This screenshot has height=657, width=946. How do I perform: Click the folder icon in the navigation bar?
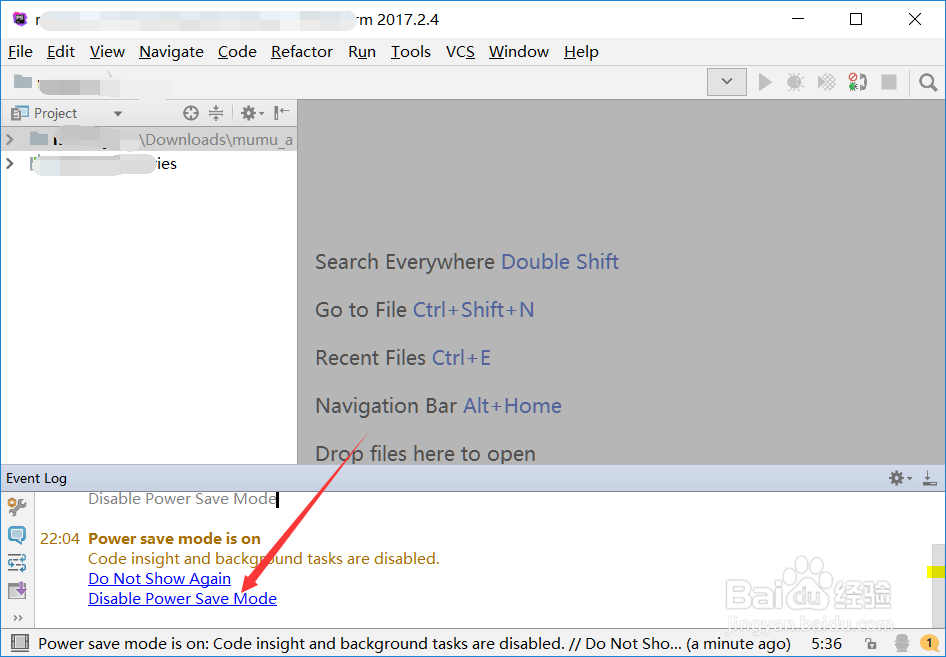pos(22,81)
